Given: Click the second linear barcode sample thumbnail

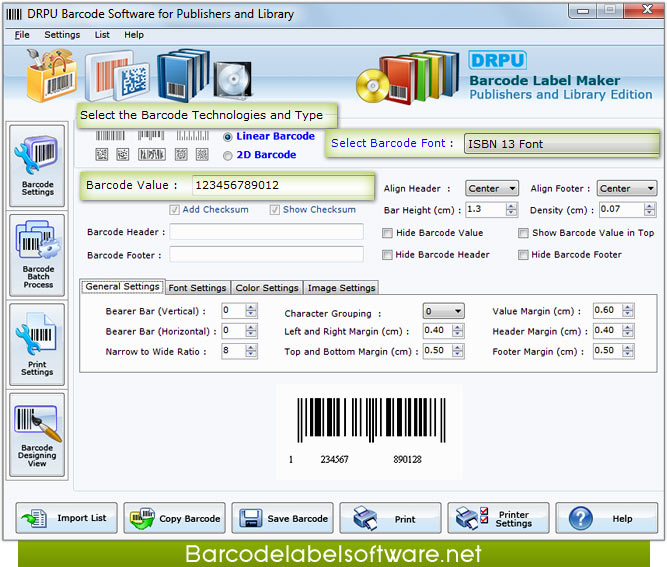Looking at the screenshot, I should pyautogui.click(x=151, y=136).
